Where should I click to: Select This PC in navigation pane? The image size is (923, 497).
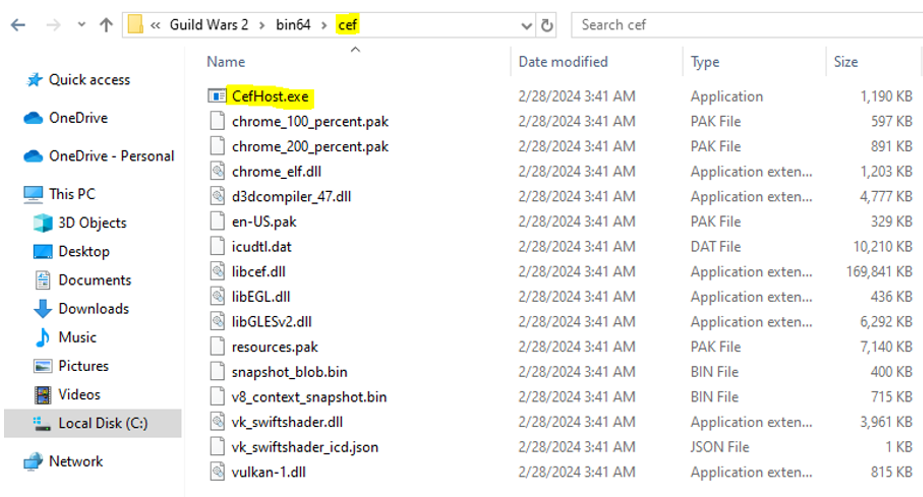pyautogui.click(x=72, y=194)
